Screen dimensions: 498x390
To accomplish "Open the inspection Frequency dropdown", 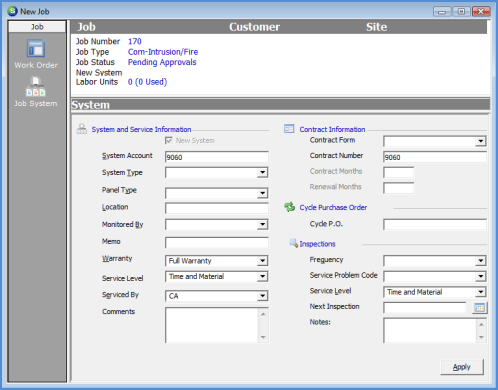I will point(480,261).
